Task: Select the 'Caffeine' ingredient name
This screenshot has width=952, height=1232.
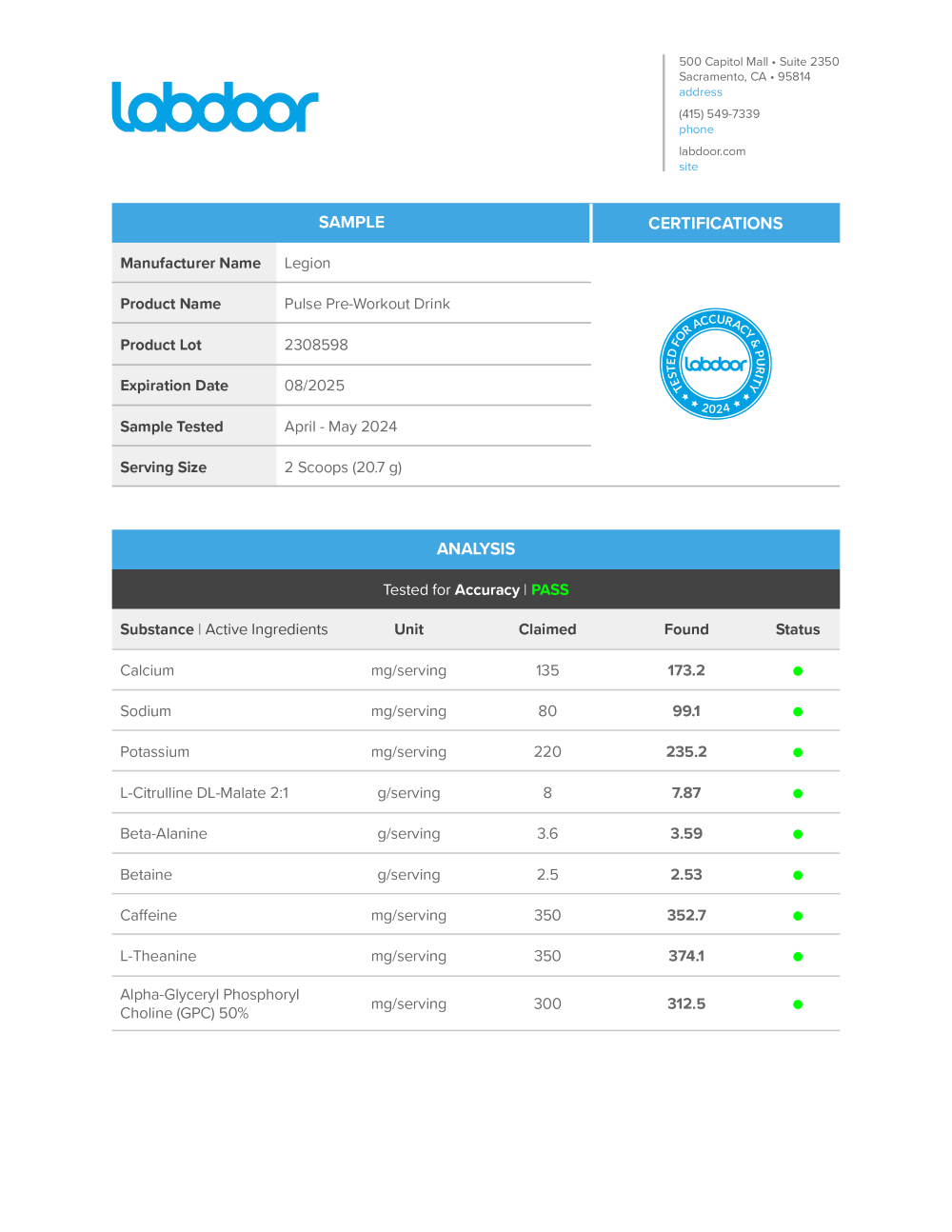Action: pos(149,916)
